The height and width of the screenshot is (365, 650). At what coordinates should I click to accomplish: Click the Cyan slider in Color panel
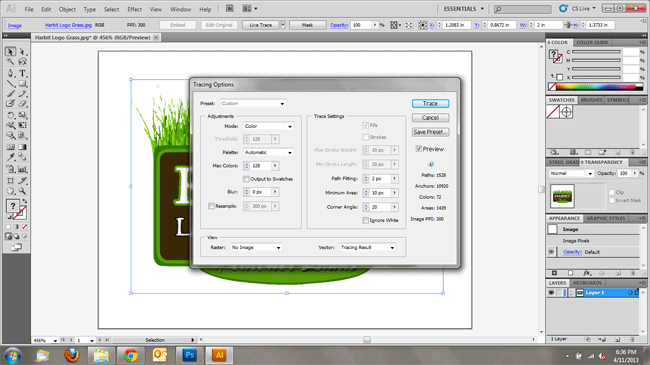(x=596, y=52)
